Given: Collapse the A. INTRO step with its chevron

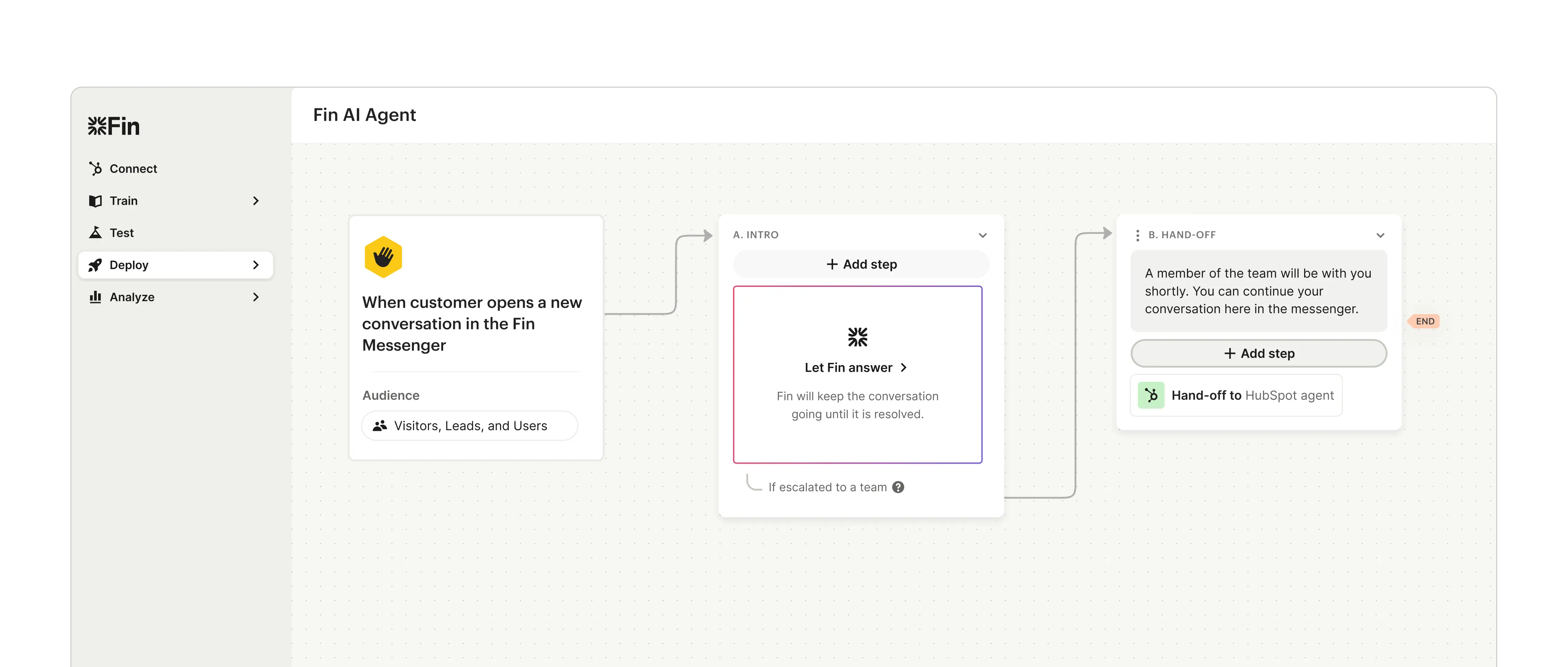Looking at the screenshot, I should (983, 235).
